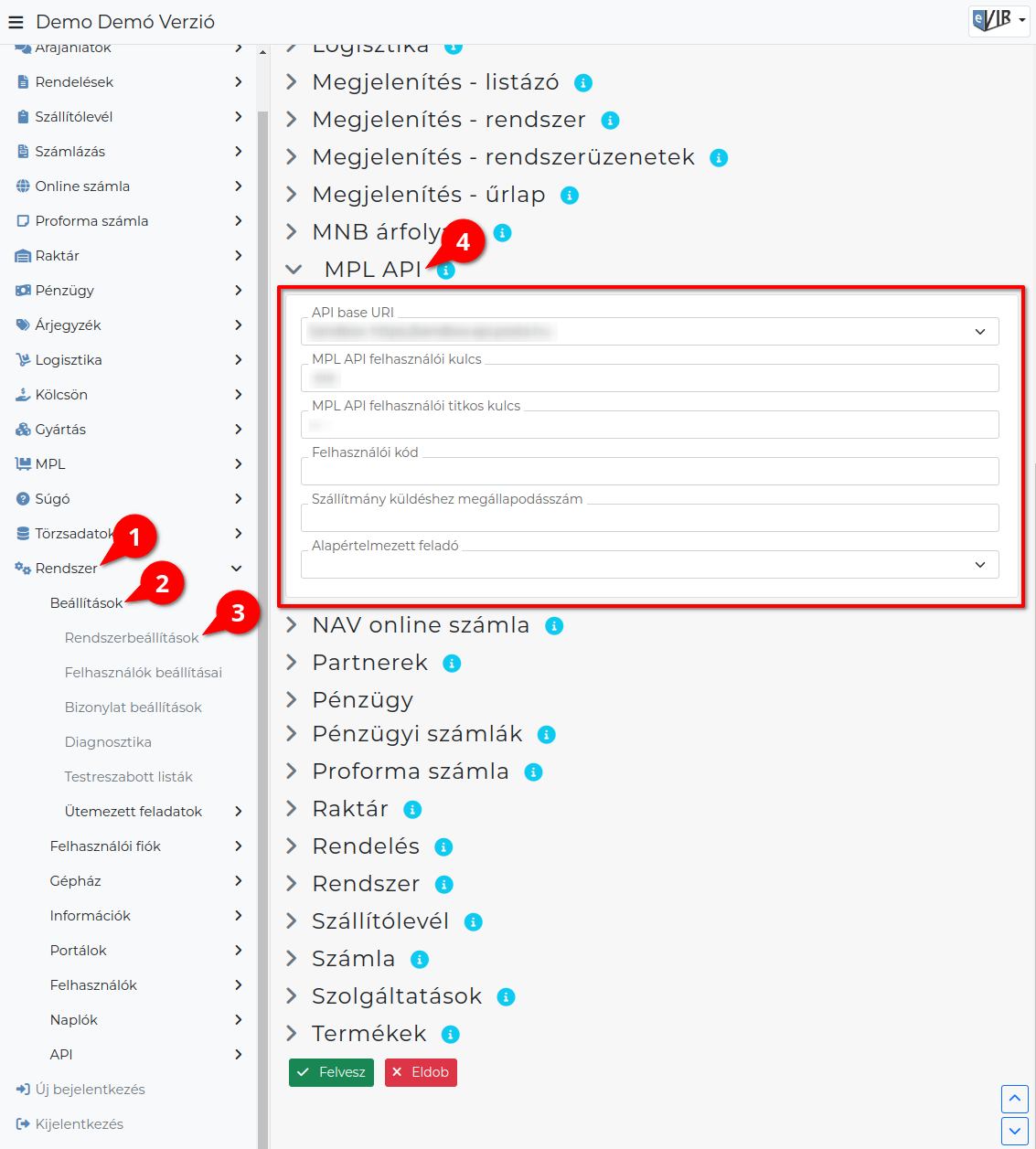
Task: Click the scroll-to-top arrow icon
Action: click(1015, 1099)
